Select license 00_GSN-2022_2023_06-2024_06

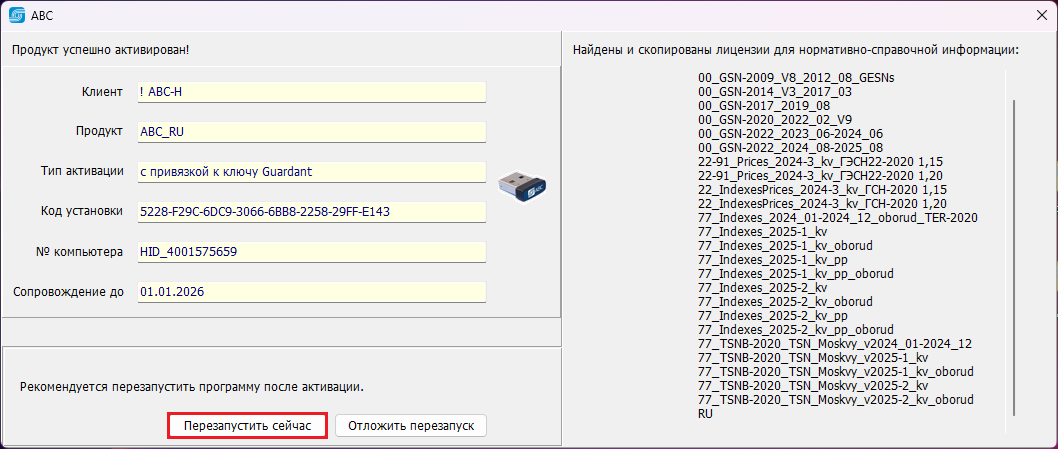(790, 134)
